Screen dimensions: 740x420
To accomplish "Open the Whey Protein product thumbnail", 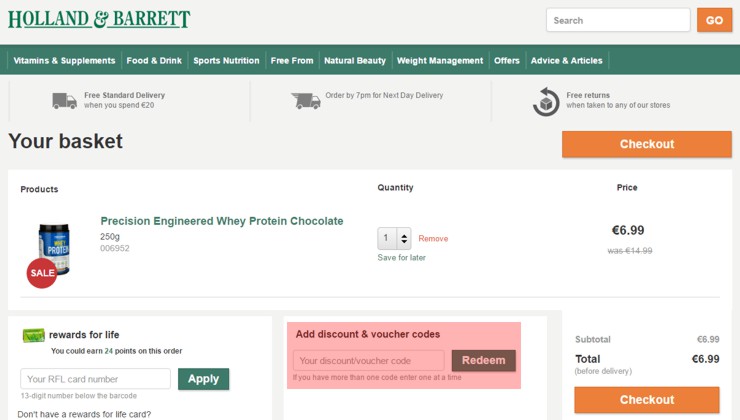I will pyautogui.click(x=54, y=249).
